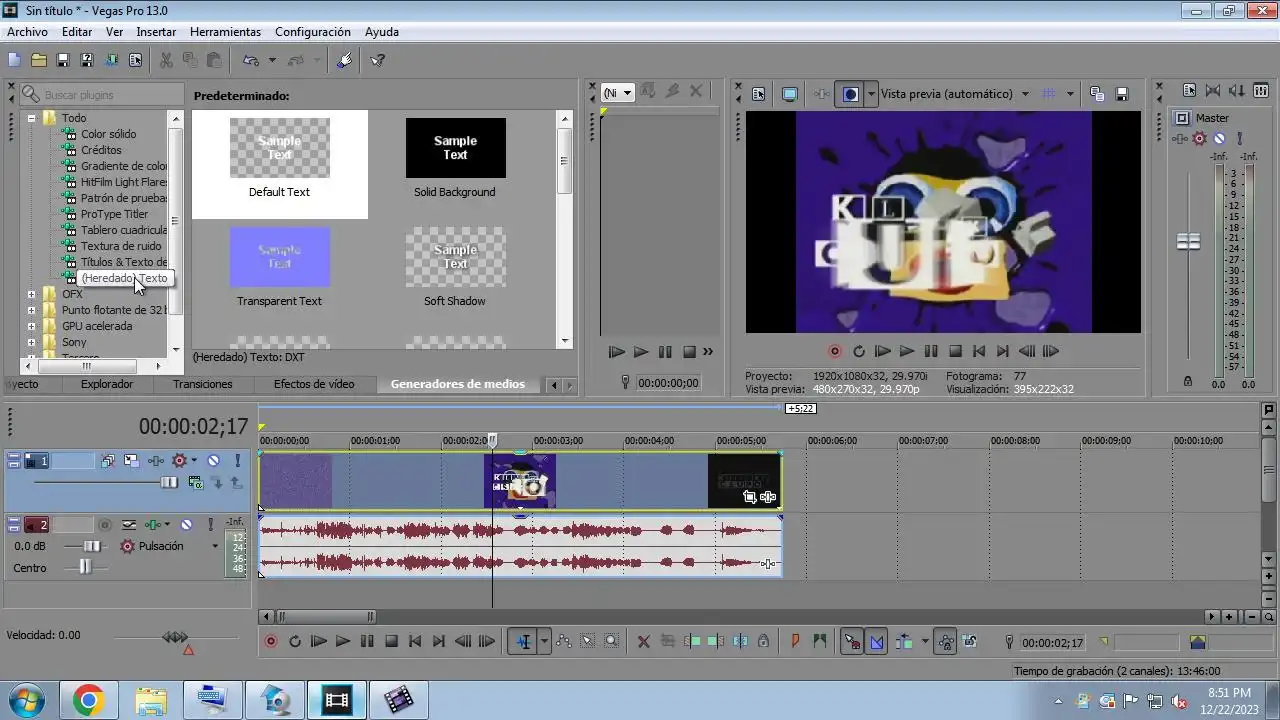Open track motion on video track 1
The width and height of the screenshot is (1280, 720).
[132, 461]
